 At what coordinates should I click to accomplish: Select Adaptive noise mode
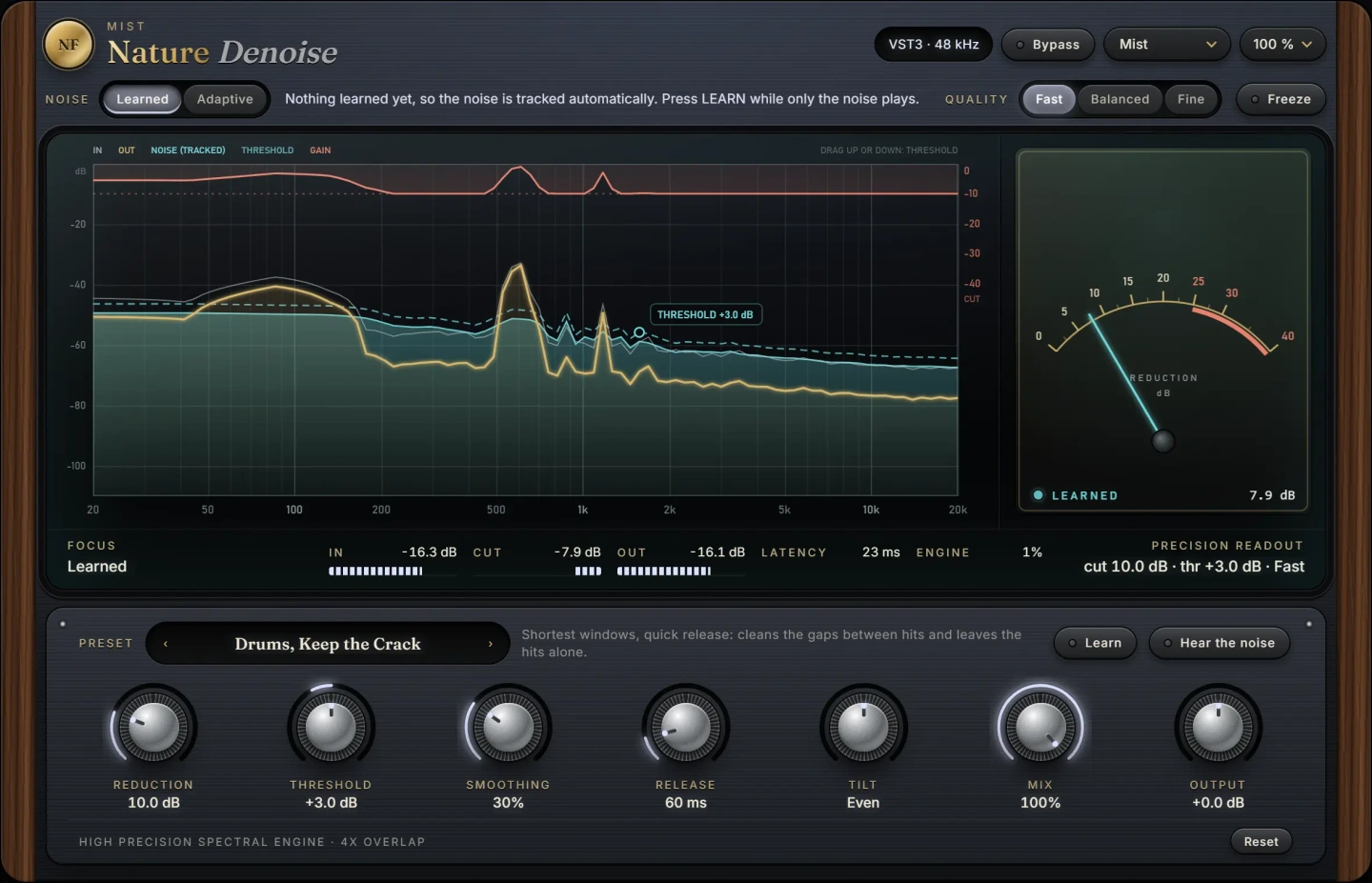pos(225,99)
